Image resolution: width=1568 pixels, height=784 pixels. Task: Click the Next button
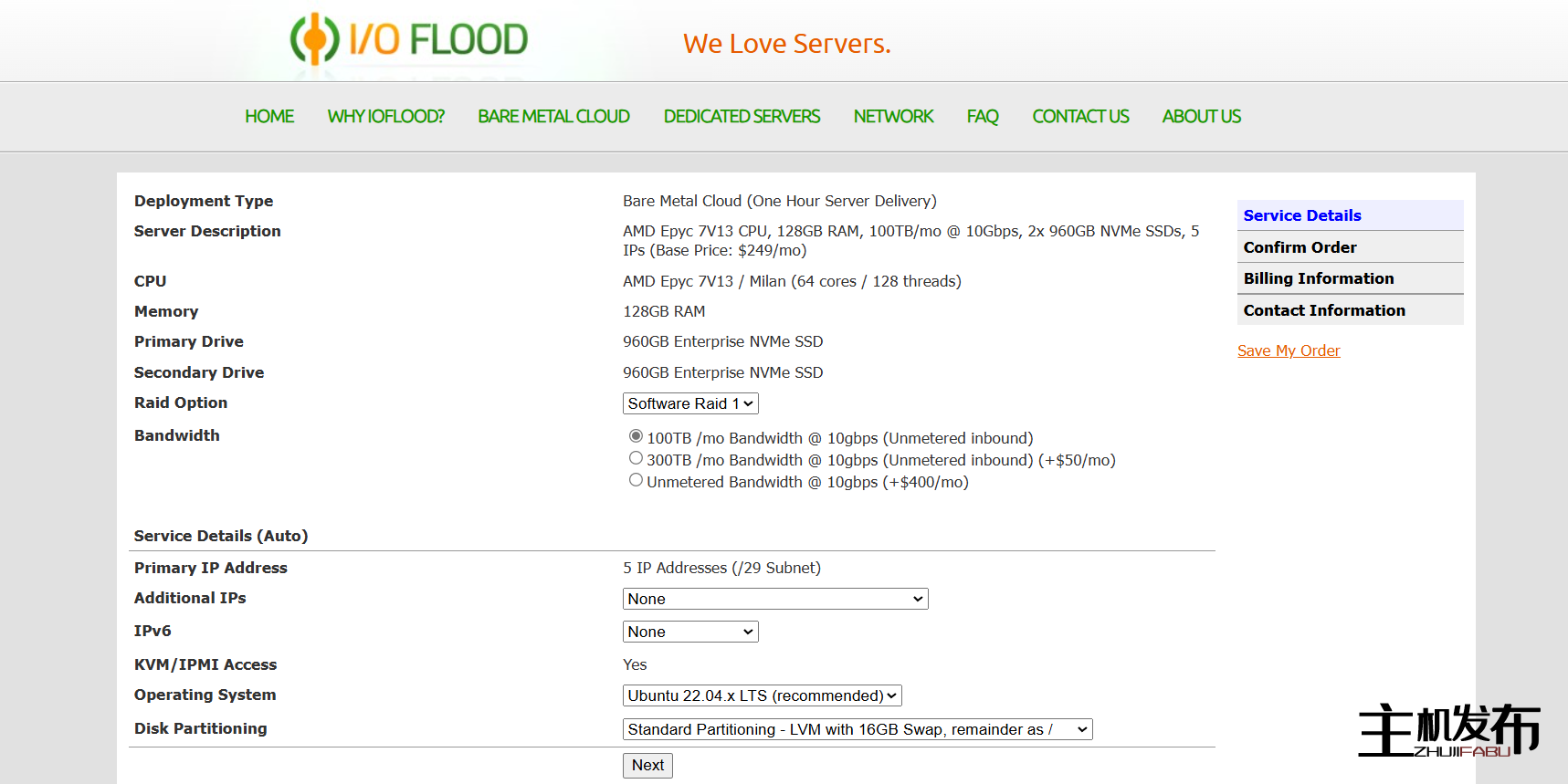pos(647,765)
